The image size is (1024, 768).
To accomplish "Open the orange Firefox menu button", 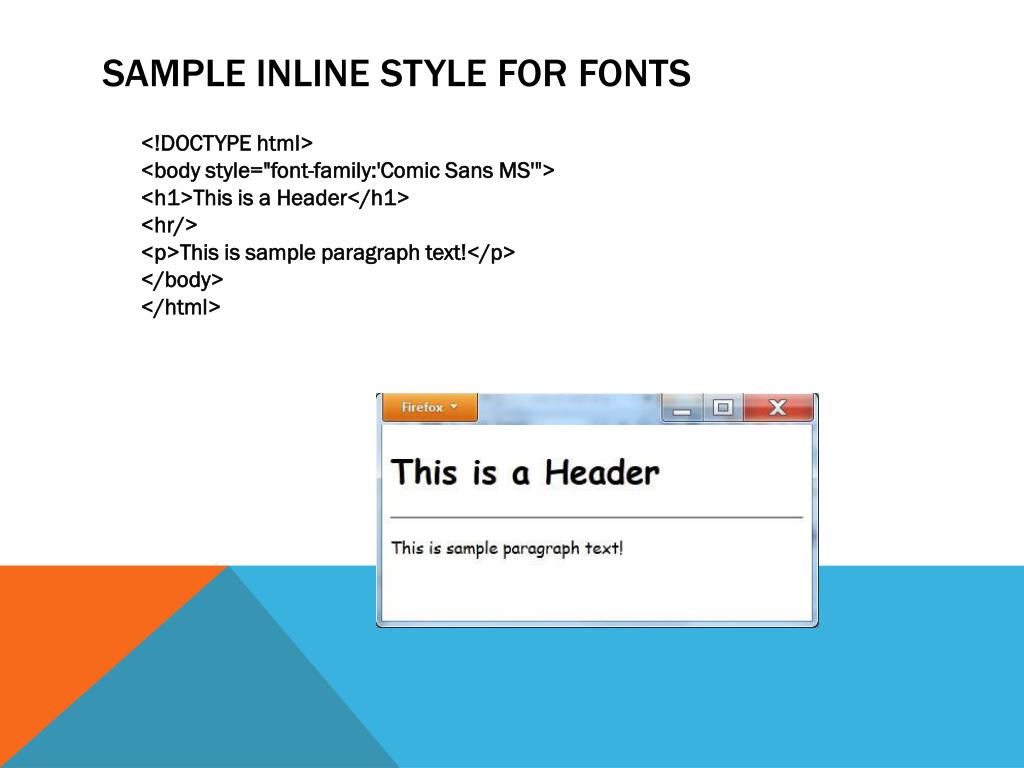I will click(430, 408).
